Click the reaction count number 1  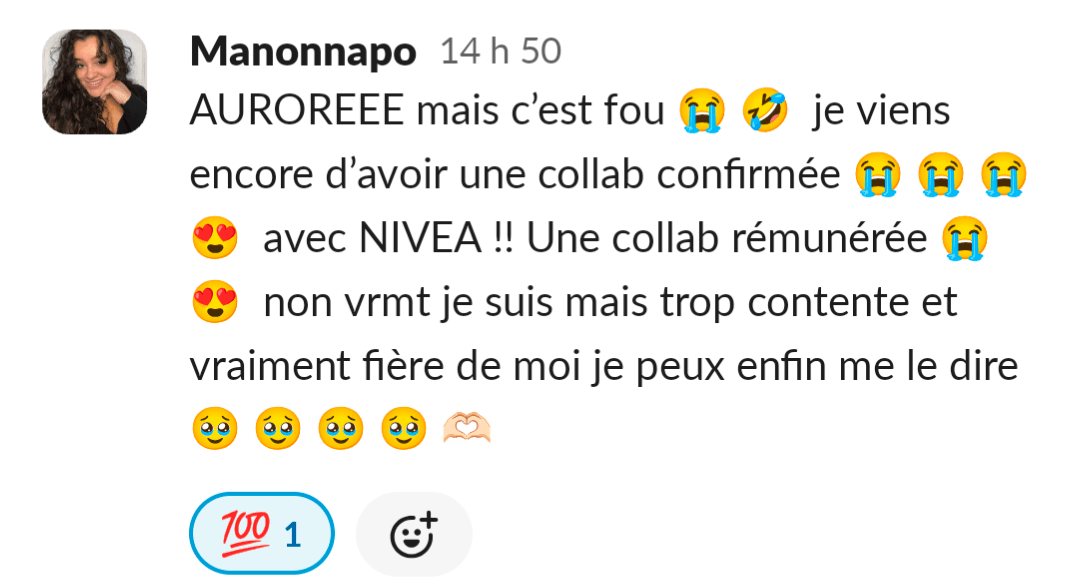coord(292,535)
